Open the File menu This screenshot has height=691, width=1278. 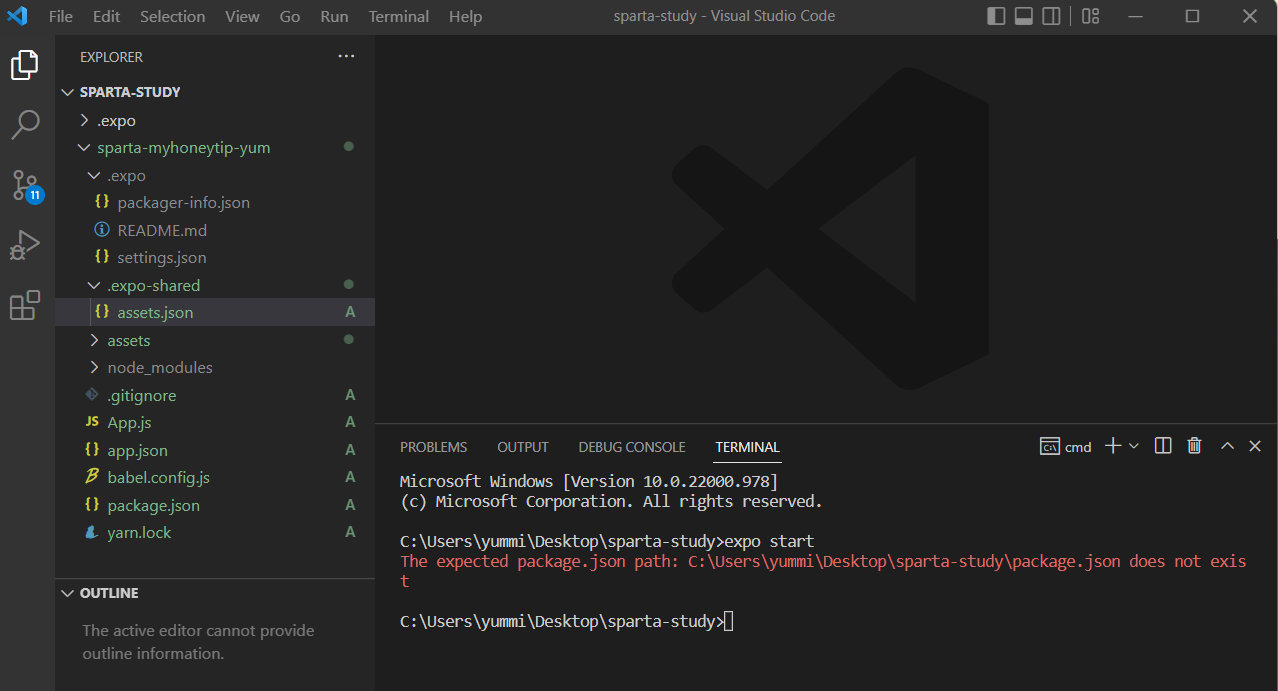pyautogui.click(x=60, y=16)
